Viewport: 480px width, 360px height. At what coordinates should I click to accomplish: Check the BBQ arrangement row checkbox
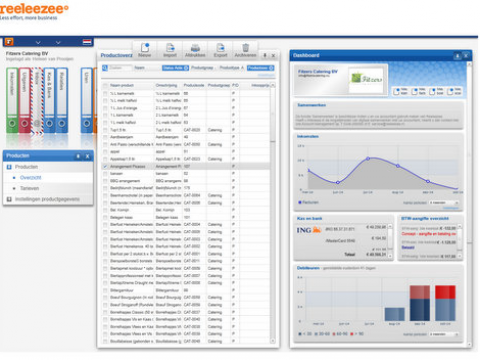(105, 181)
